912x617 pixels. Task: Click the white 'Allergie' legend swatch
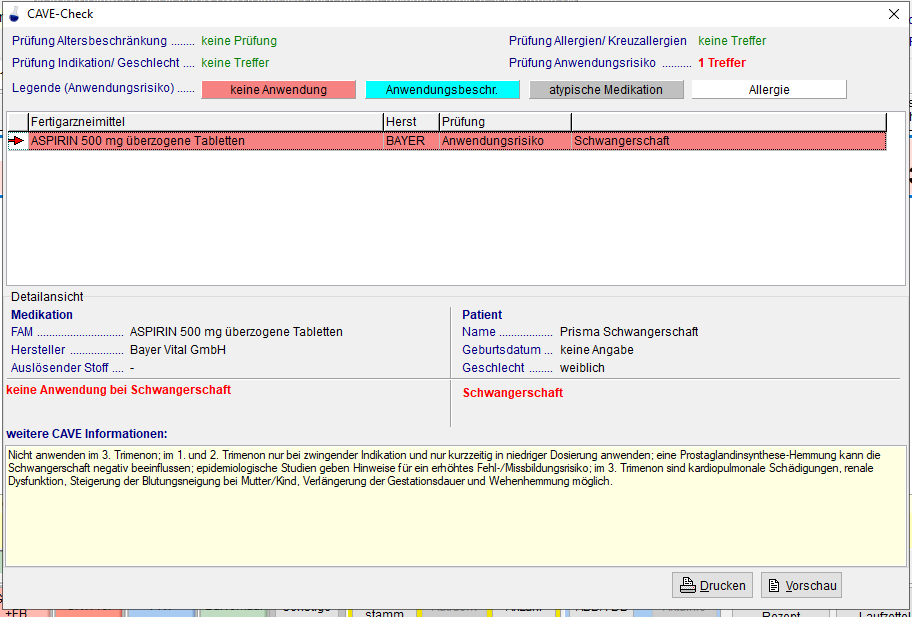pyautogui.click(x=769, y=90)
